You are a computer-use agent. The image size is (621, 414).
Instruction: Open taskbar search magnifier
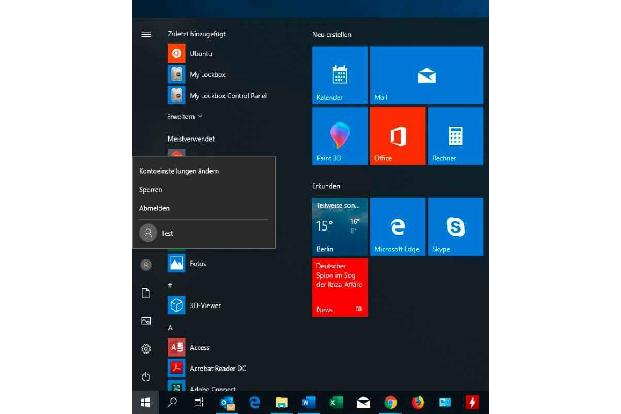pos(172,403)
